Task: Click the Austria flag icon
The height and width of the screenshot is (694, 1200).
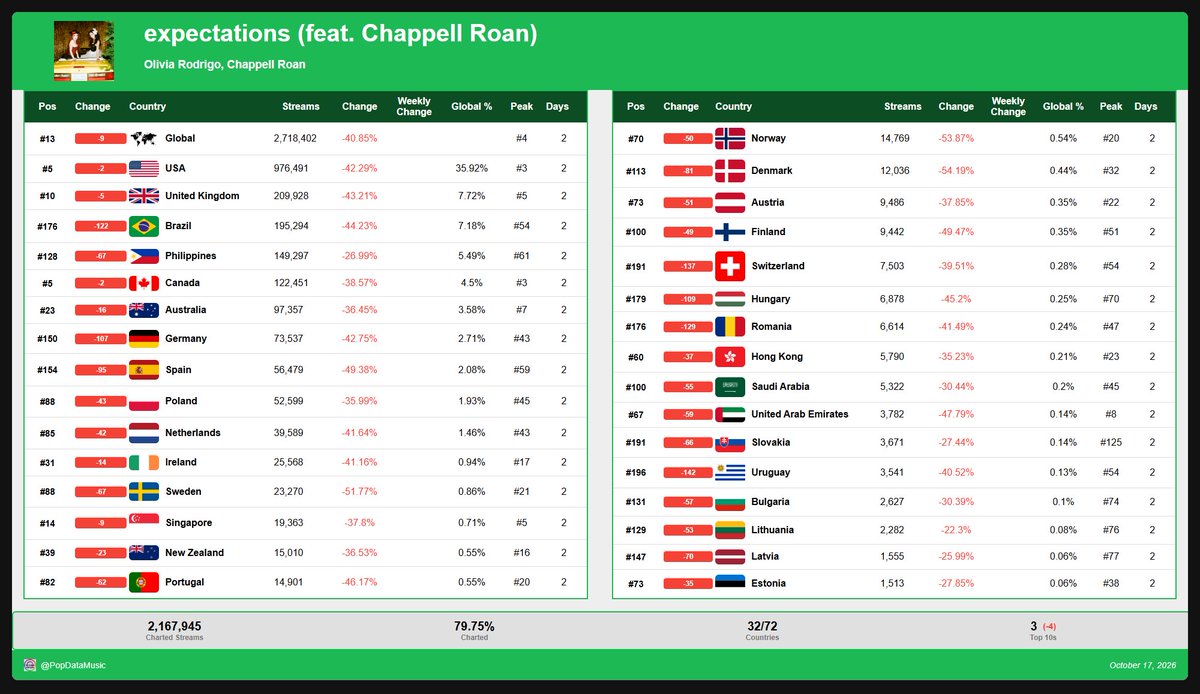Action: 730,202
